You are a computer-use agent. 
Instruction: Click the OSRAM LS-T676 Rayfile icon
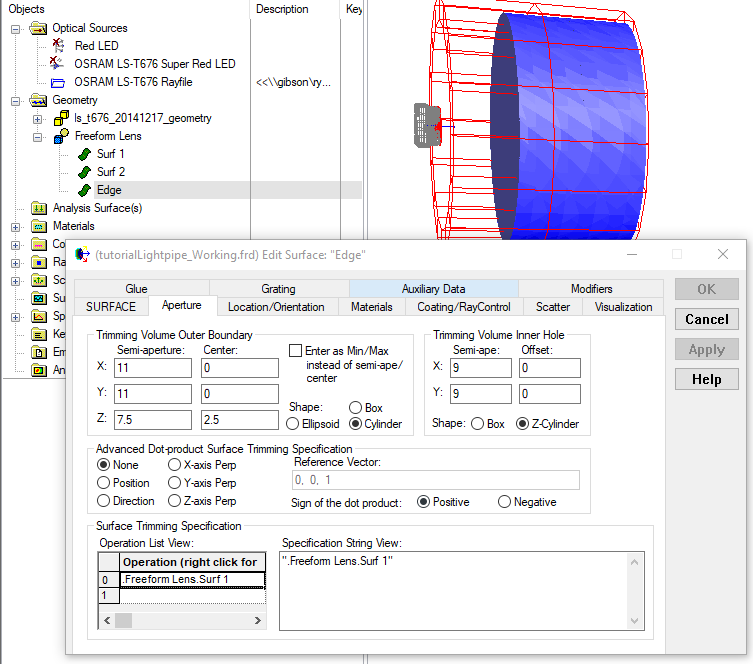tap(58, 82)
